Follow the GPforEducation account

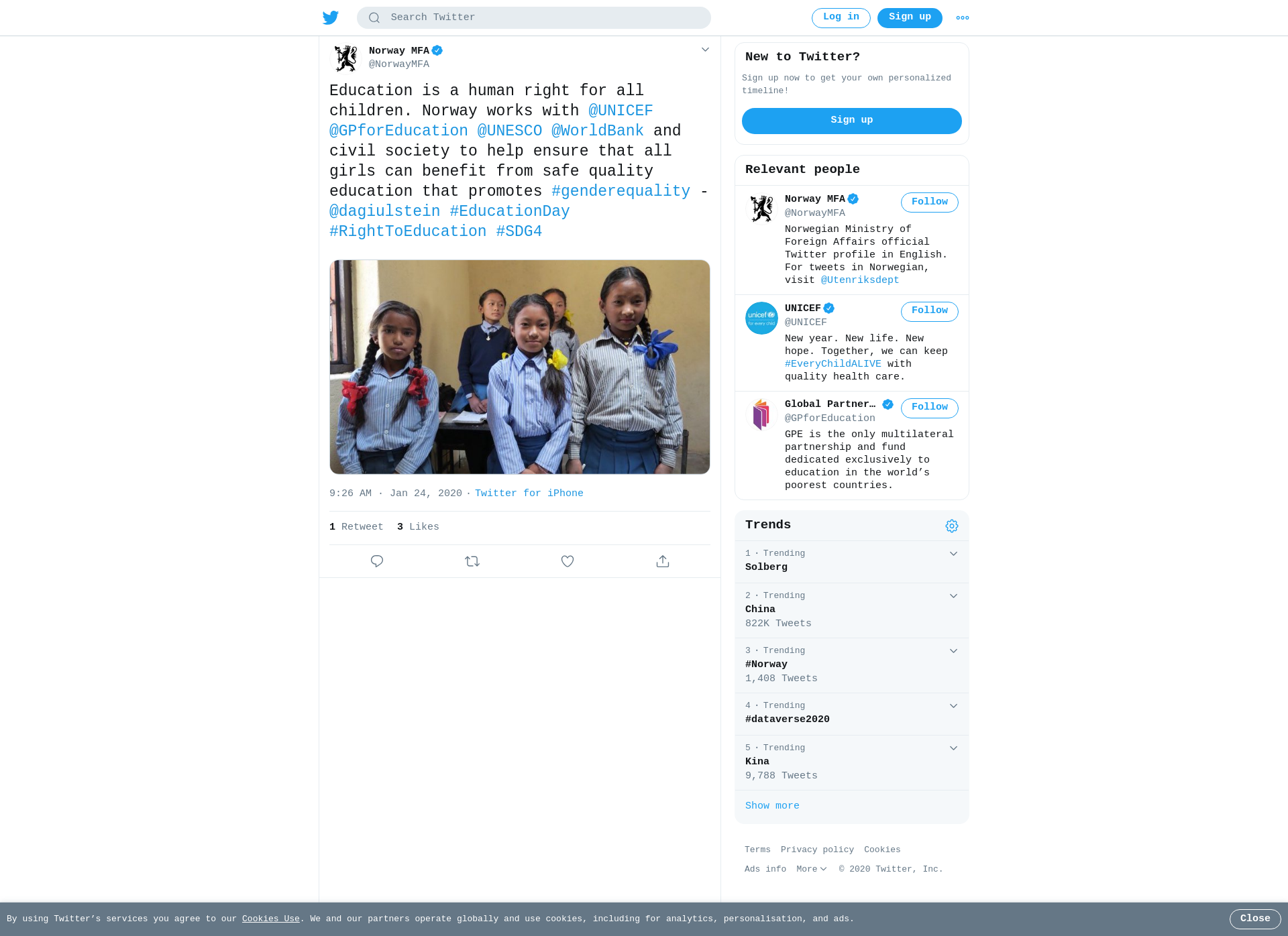pyautogui.click(x=930, y=408)
